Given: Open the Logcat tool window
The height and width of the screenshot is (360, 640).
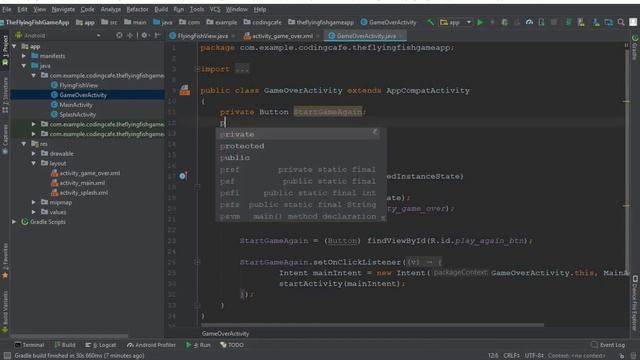Looking at the screenshot, I should click(101, 345).
